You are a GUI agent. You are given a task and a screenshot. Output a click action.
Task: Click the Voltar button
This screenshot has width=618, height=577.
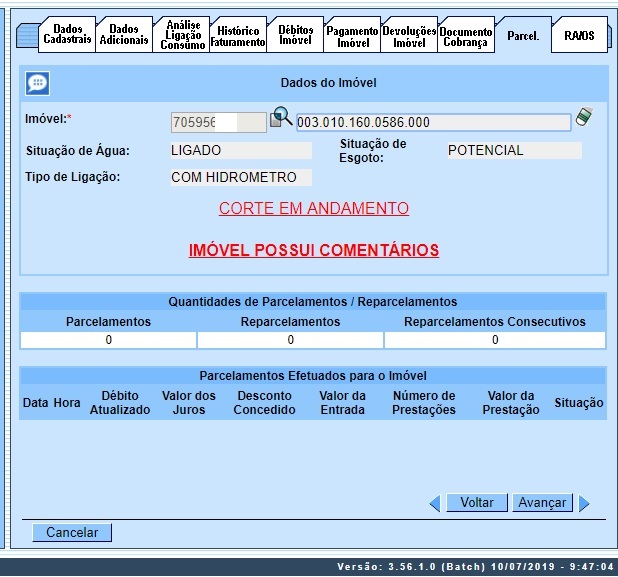pyautogui.click(x=477, y=503)
